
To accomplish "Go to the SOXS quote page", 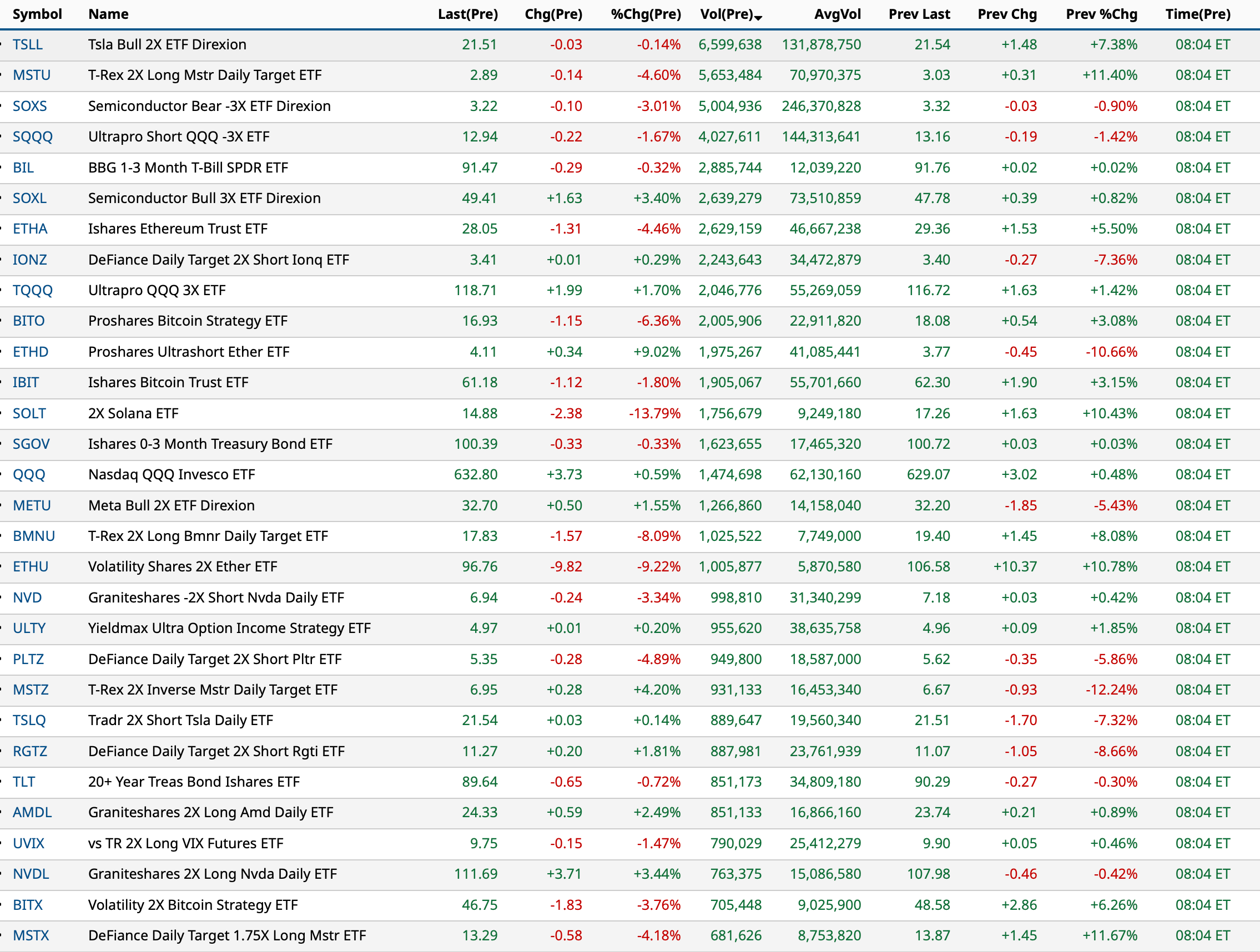I will (29, 106).
